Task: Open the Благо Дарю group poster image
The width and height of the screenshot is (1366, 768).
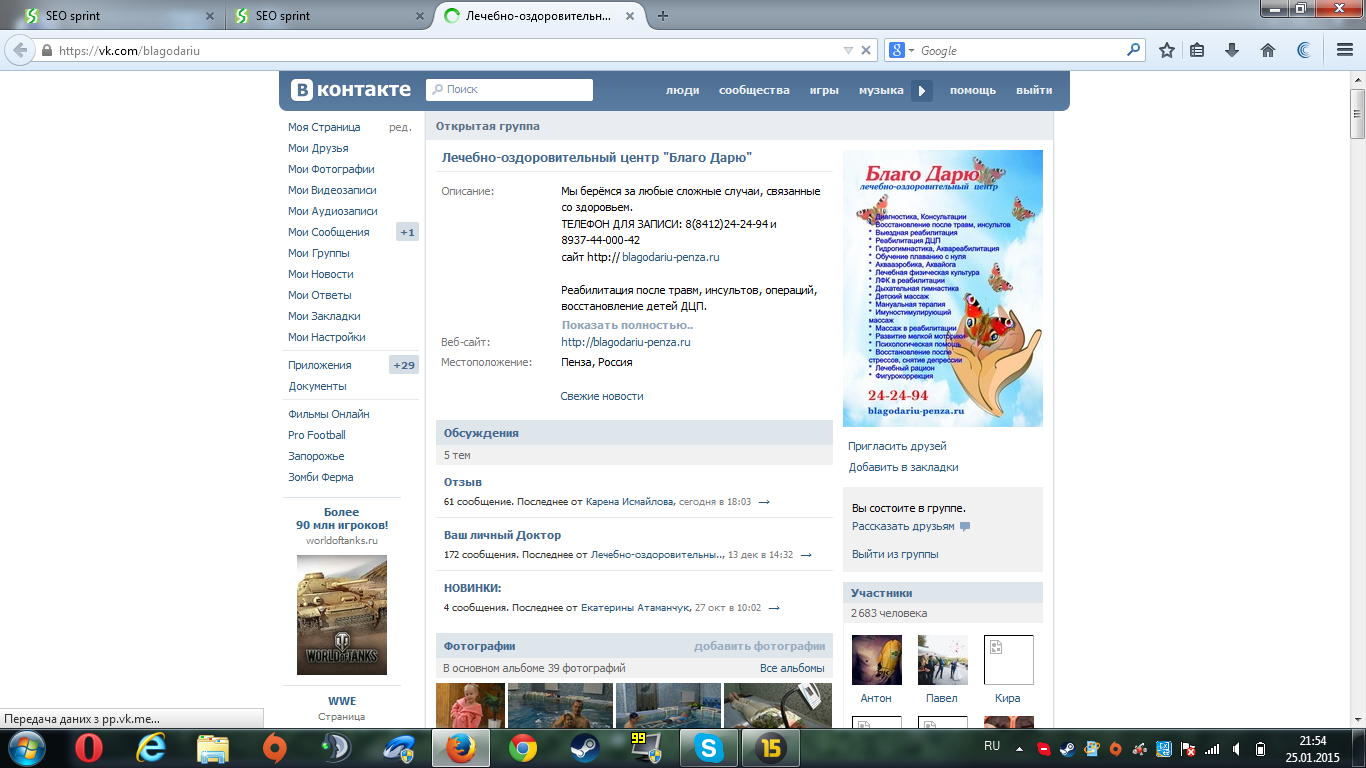Action: (943, 288)
